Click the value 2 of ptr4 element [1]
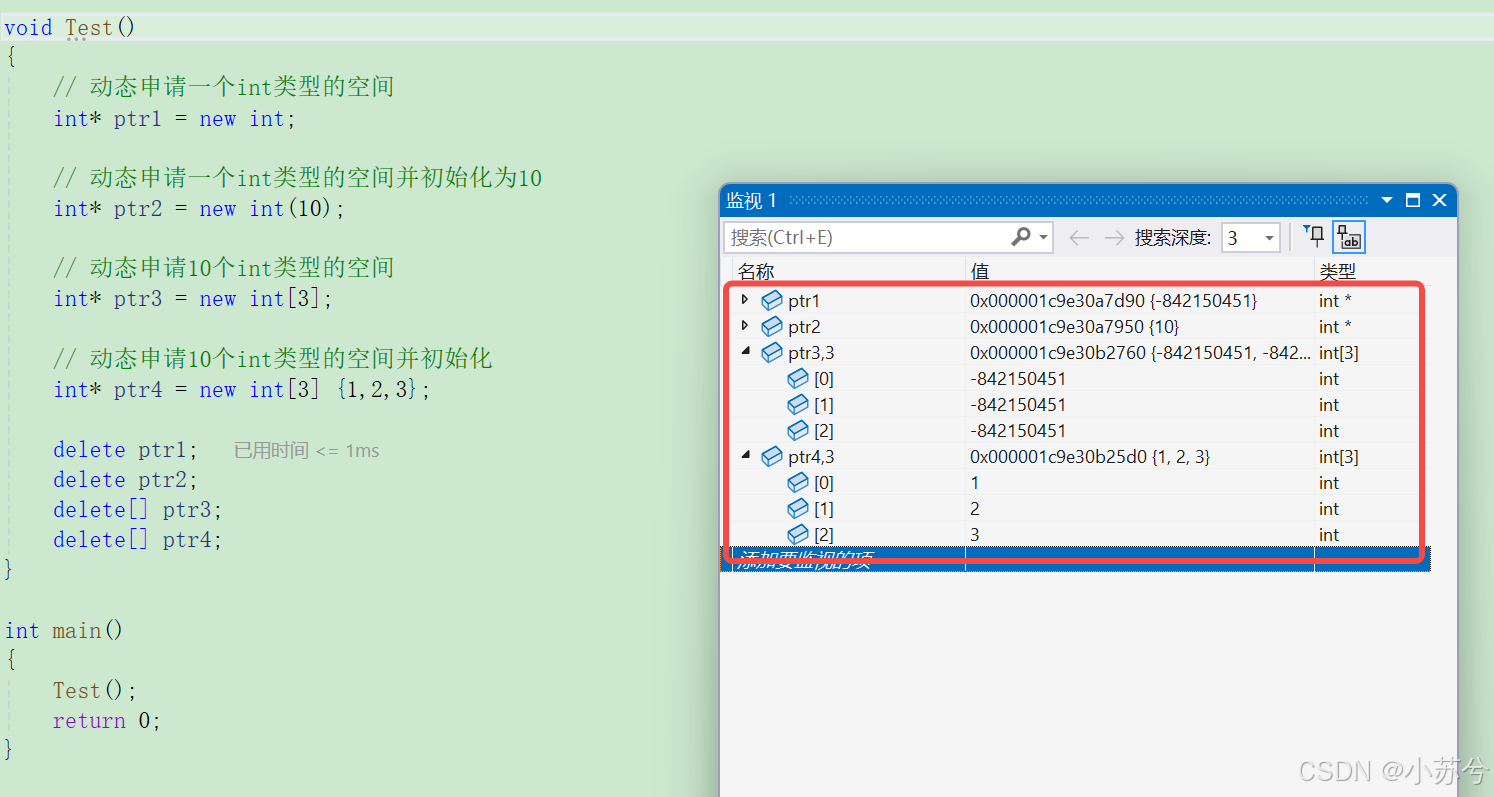This screenshot has height=797, width=1494. (x=975, y=508)
